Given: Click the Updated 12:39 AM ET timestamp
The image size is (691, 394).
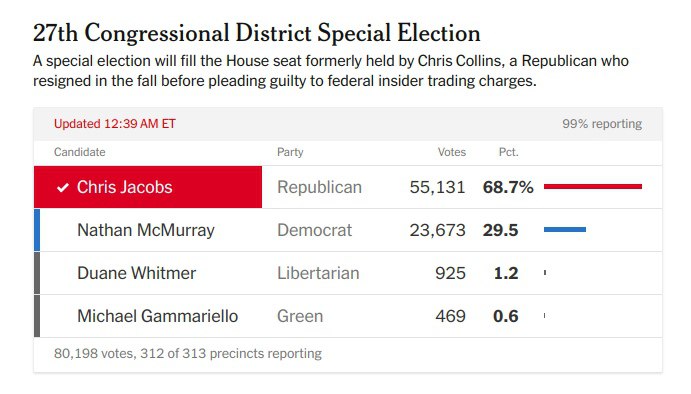Looking at the screenshot, I should pos(115,124).
